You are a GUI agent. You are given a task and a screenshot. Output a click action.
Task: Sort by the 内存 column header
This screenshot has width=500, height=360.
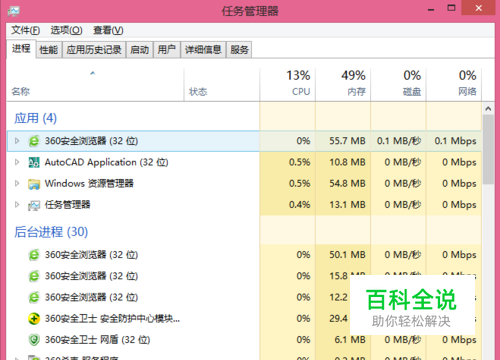[343, 85]
